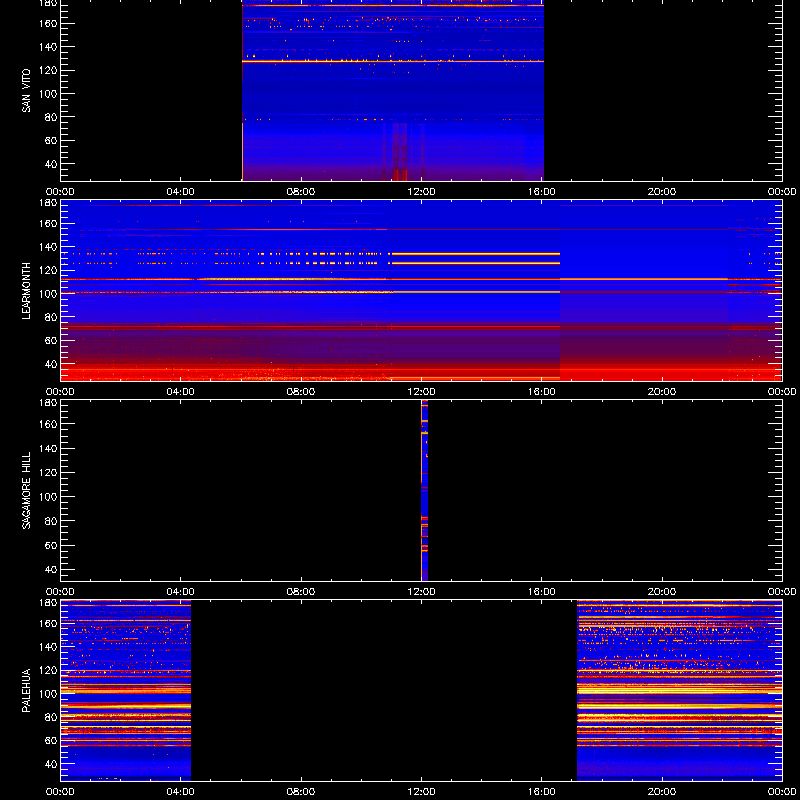This screenshot has height=800, width=800.
Task: Click the 100 frequency label on San Vito axis
Action: [x=48, y=94]
